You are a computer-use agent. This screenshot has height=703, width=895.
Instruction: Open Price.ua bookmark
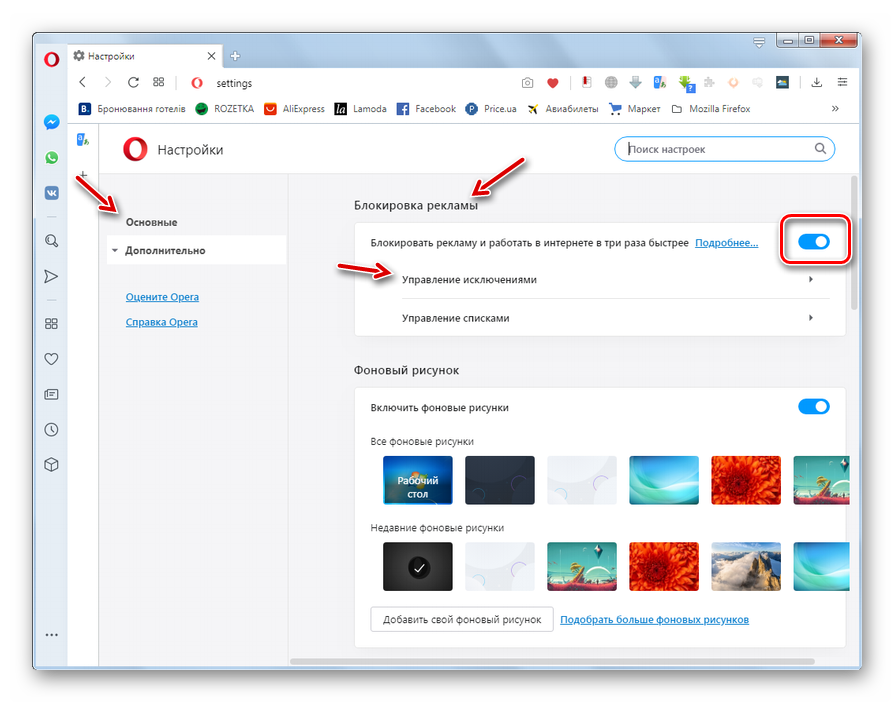pyautogui.click(x=491, y=108)
